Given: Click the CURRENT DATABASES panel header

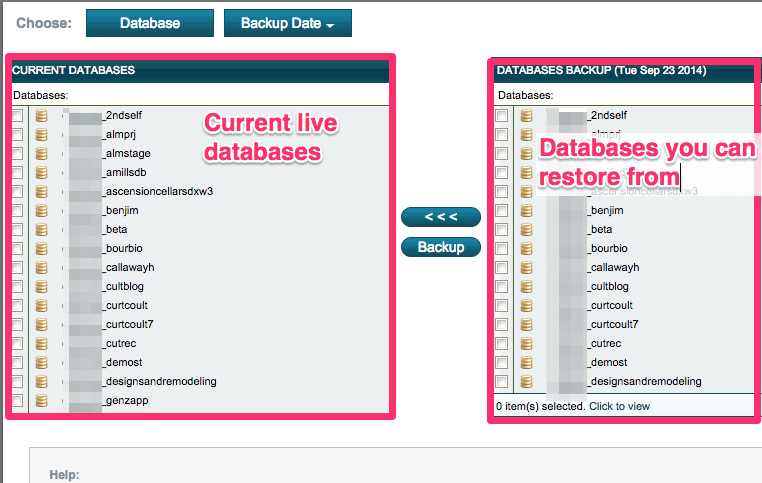Looking at the screenshot, I should (200, 70).
